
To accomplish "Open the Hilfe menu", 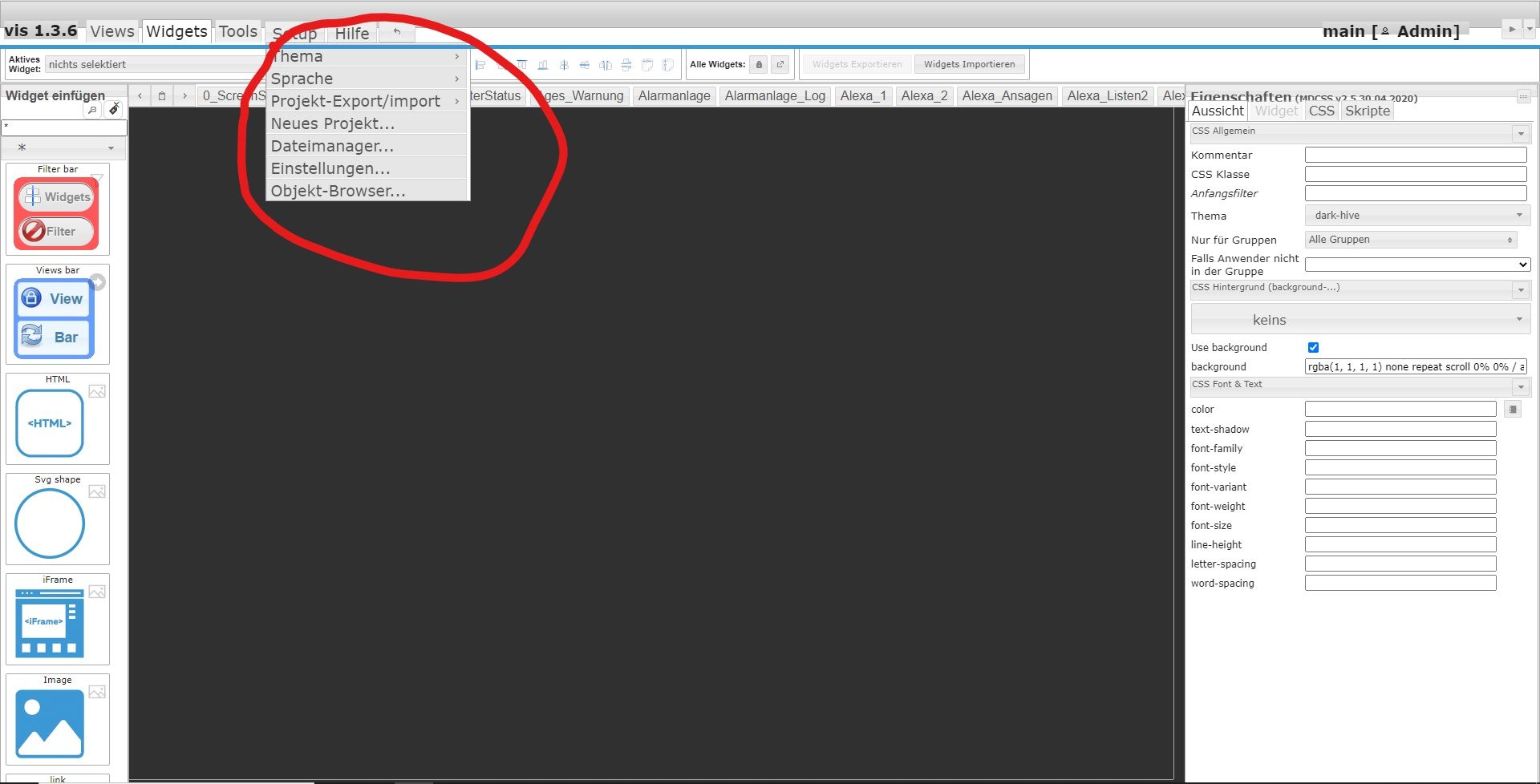I will click(352, 33).
